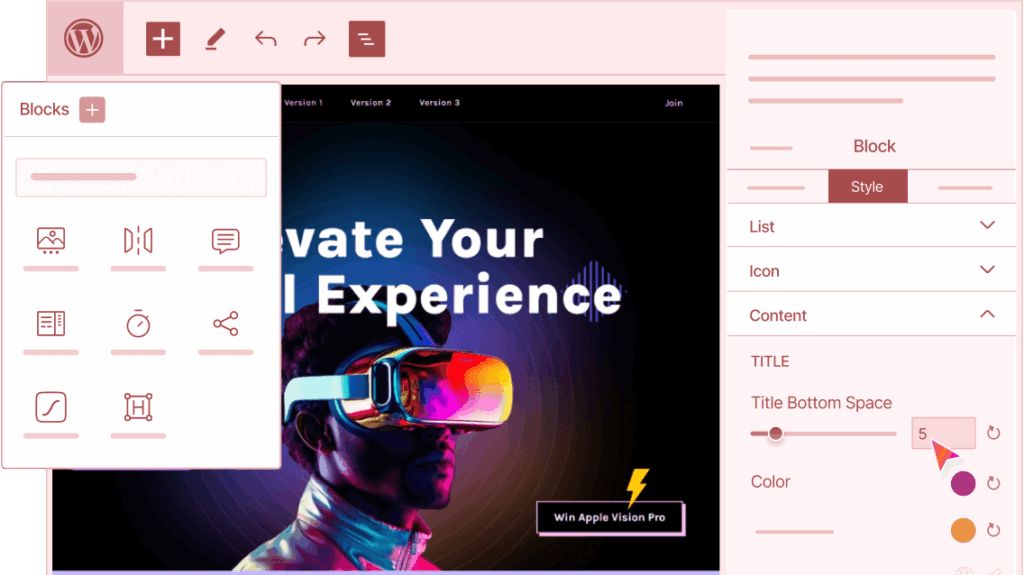Click the redo arrow

pyautogui.click(x=315, y=39)
